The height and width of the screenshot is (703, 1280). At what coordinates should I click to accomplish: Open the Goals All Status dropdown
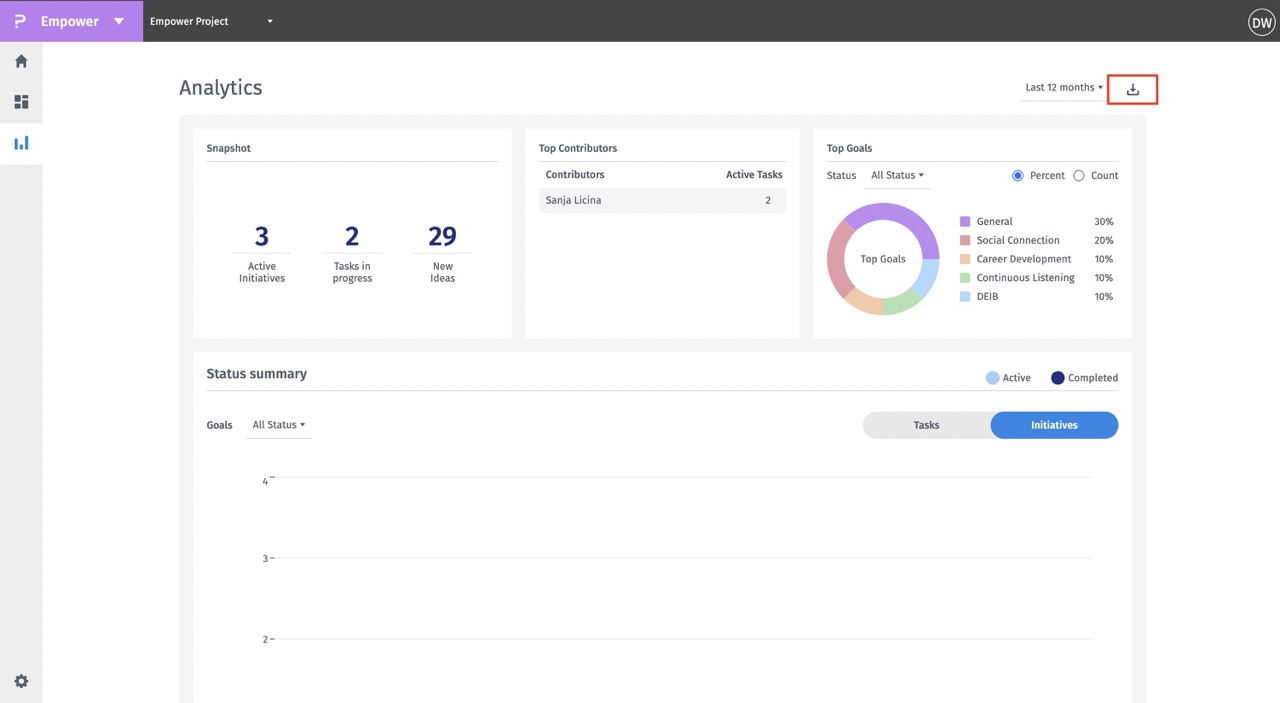point(278,425)
